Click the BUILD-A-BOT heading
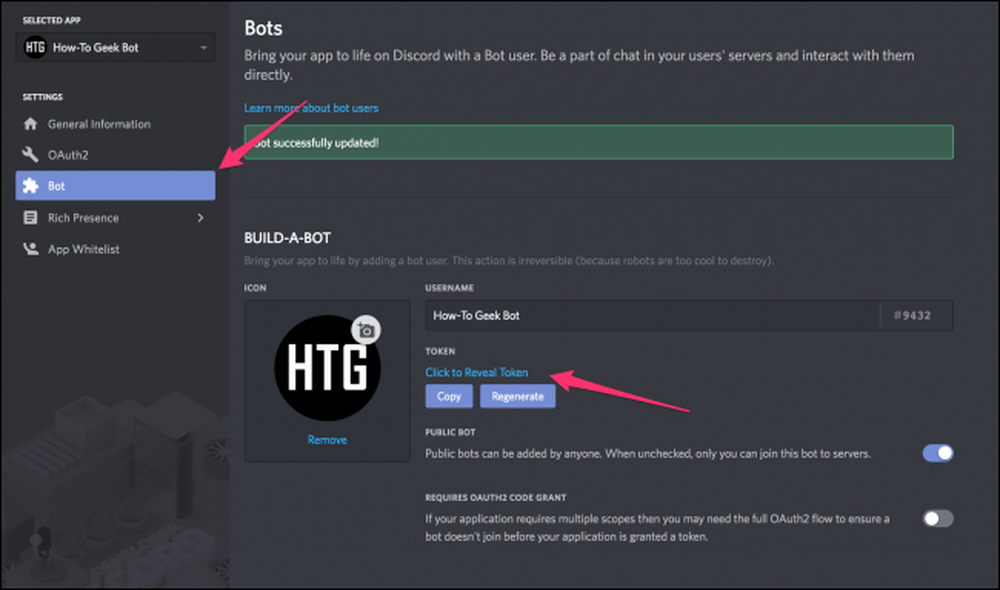 [287, 238]
